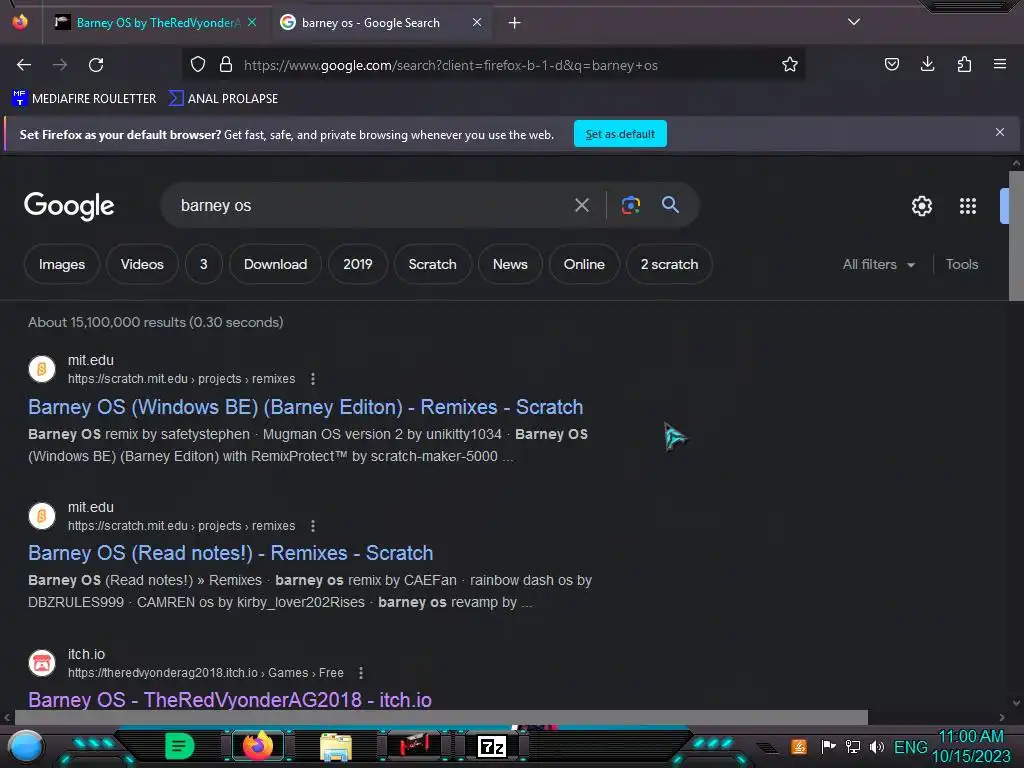Click the site security padlock icon
The width and height of the screenshot is (1024, 768).
click(226, 64)
